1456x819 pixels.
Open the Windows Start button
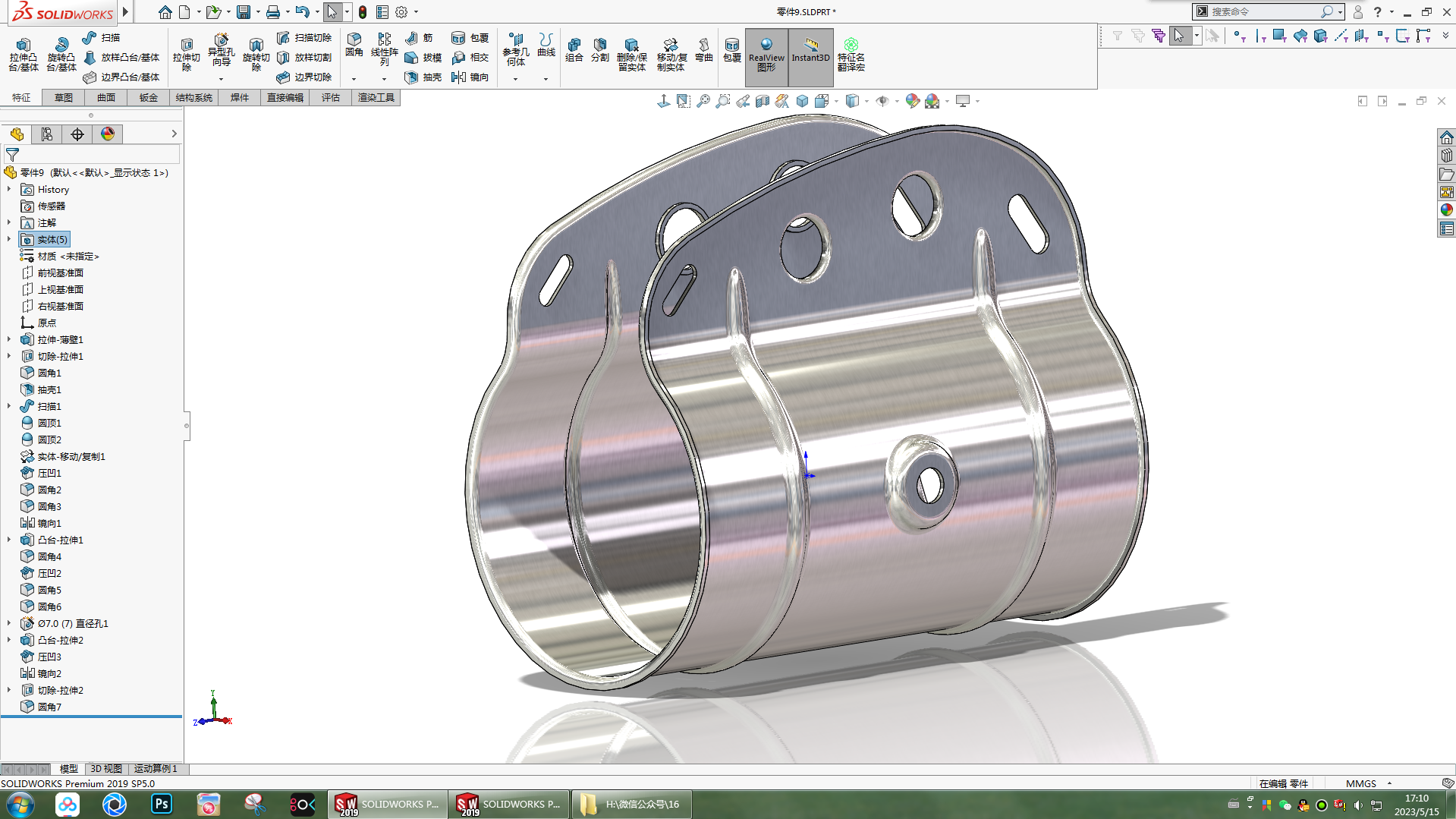(x=20, y=804)
